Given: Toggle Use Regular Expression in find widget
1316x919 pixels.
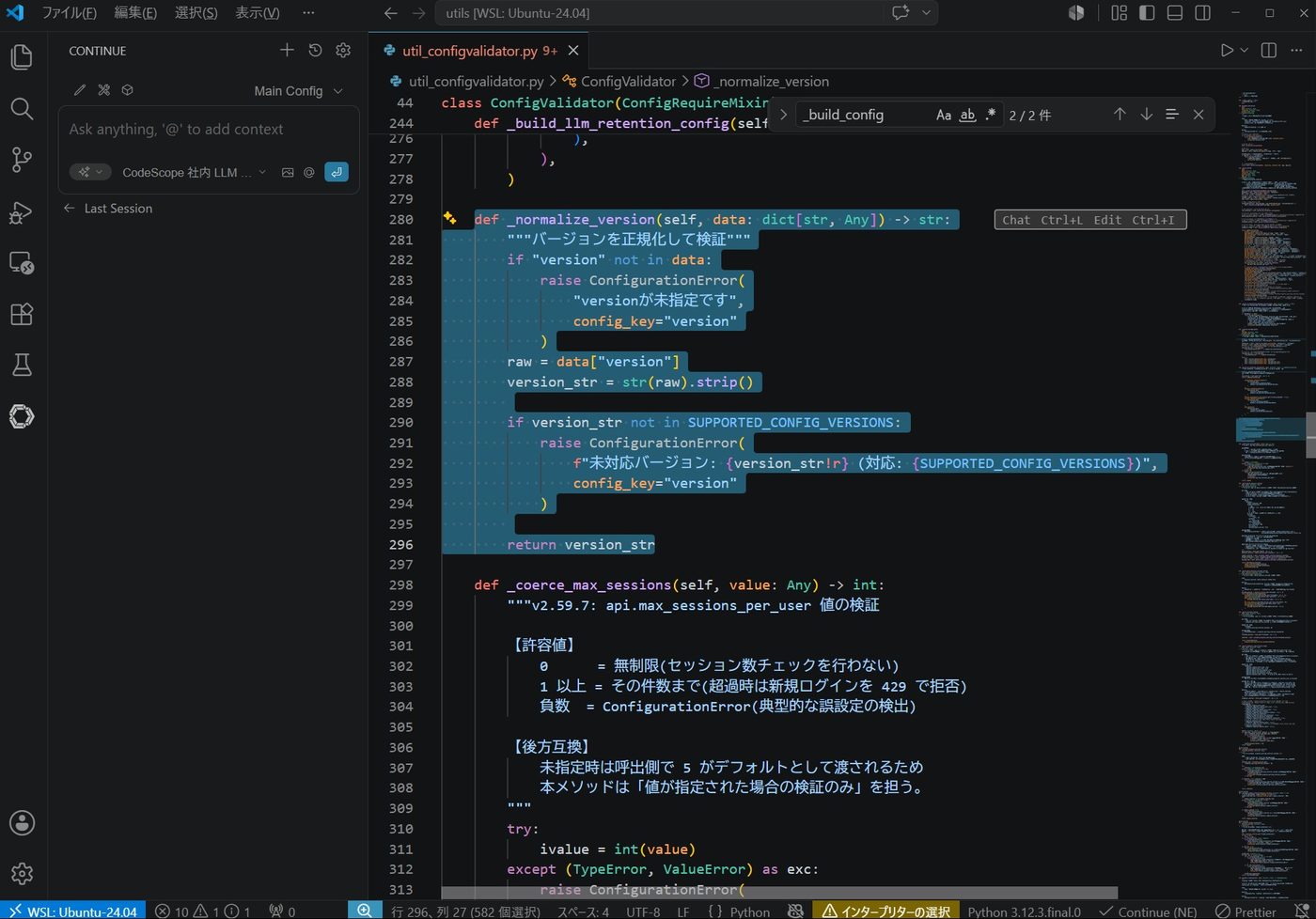Looking at the screenshot, I should (990, 115).
